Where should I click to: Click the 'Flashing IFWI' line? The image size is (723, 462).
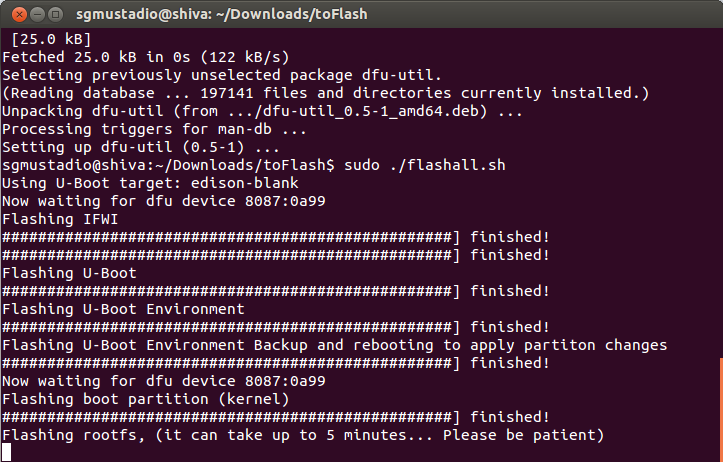tap(60, 219)
